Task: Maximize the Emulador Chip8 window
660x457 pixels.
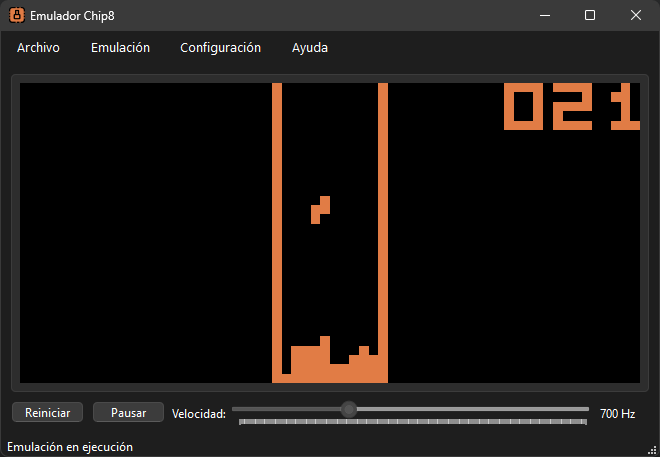Action: [590, 16]
